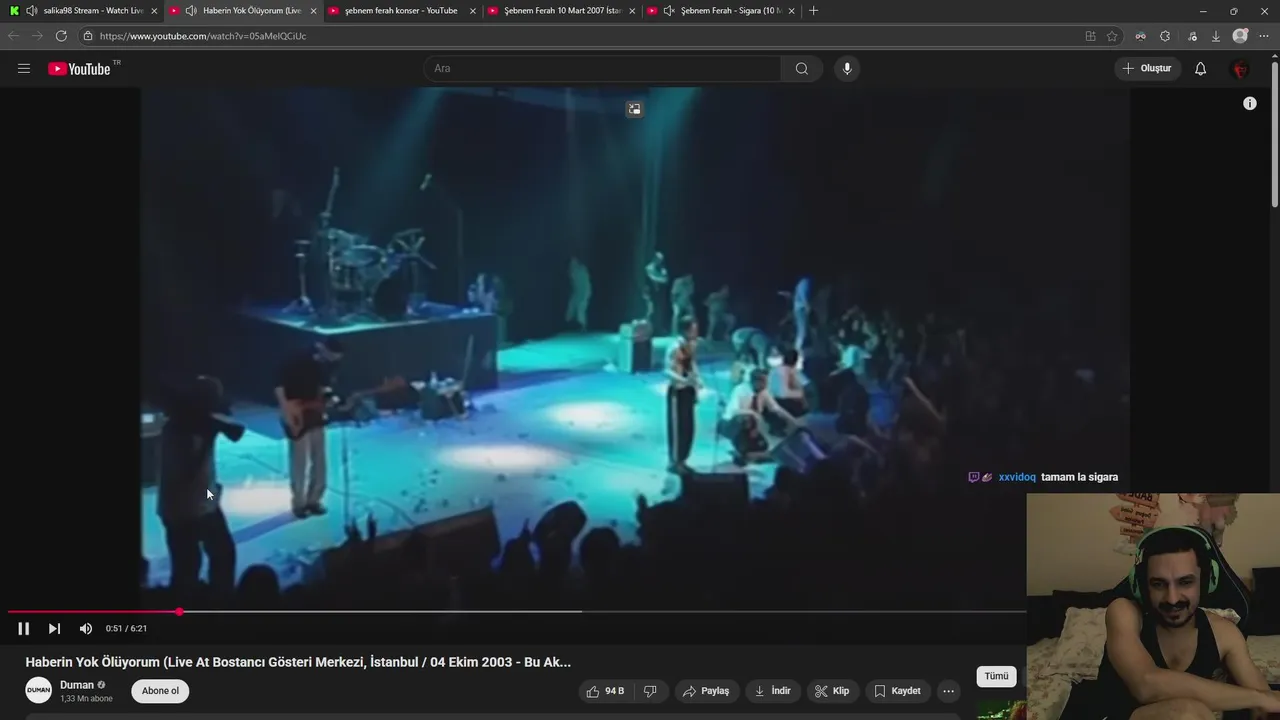Open the YouTube account avatar menu
This screenshot has width=1280, height=720.
point(1240,69)
